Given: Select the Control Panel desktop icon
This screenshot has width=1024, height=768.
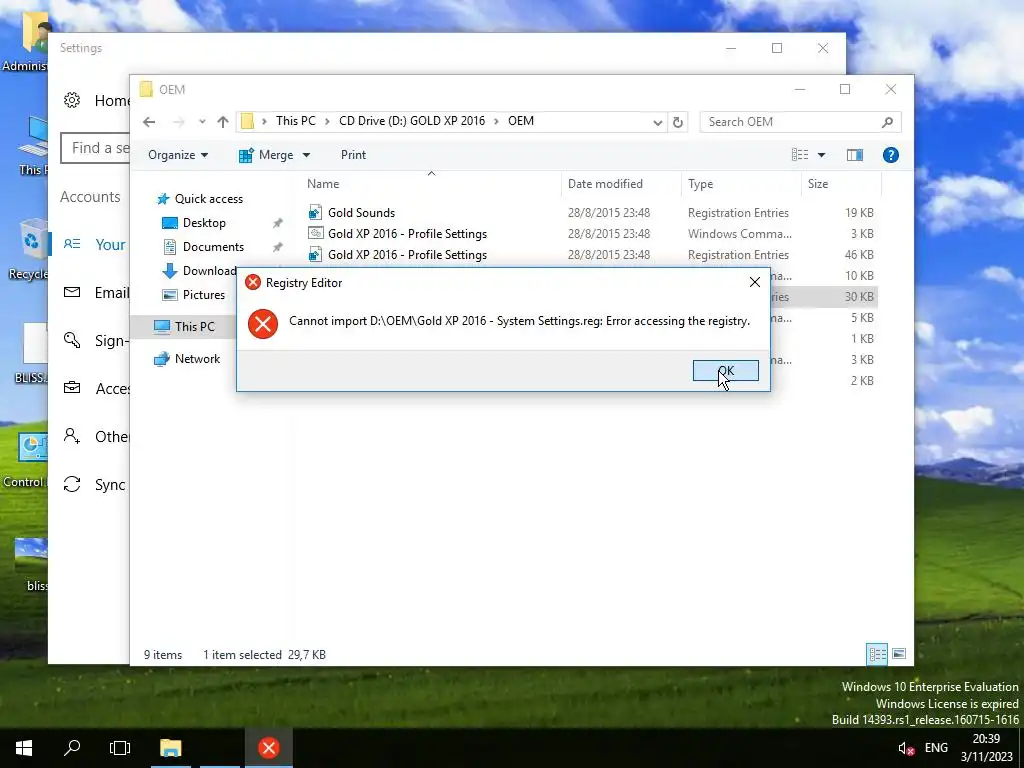Looking at the screenshot, I should point(26,460).
